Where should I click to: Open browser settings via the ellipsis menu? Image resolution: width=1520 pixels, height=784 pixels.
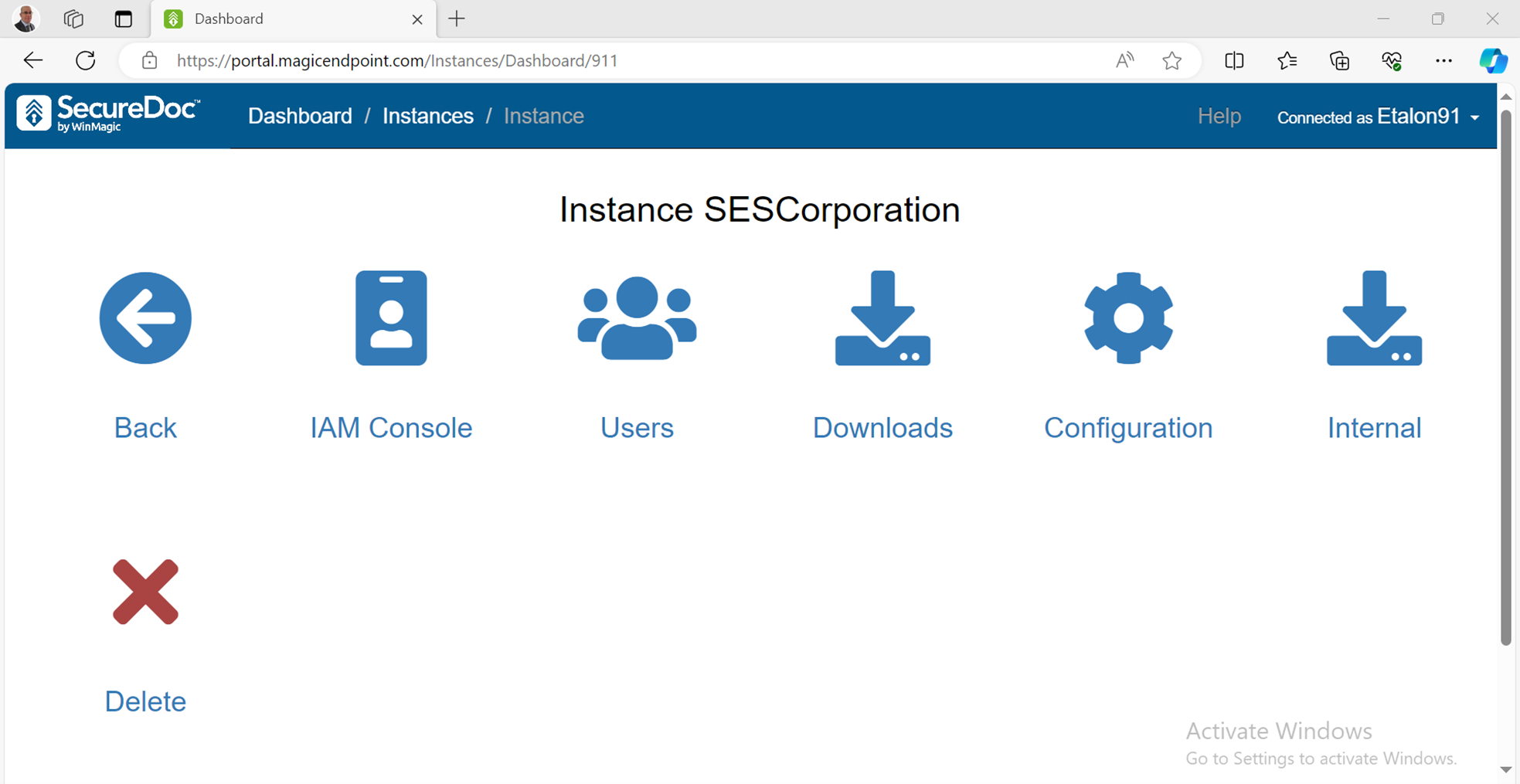click(1443, 60)
